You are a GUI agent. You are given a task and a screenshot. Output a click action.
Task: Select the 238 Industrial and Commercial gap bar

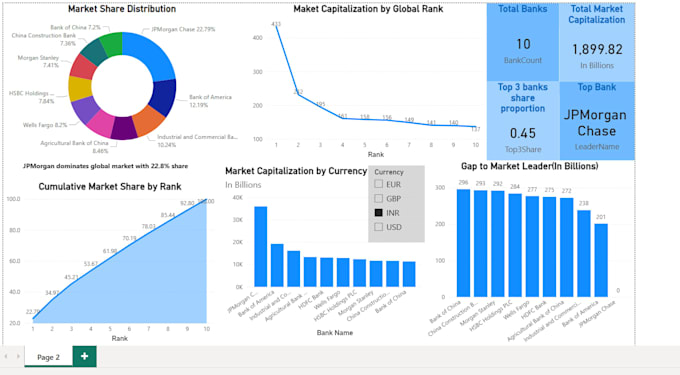[584, 254]
